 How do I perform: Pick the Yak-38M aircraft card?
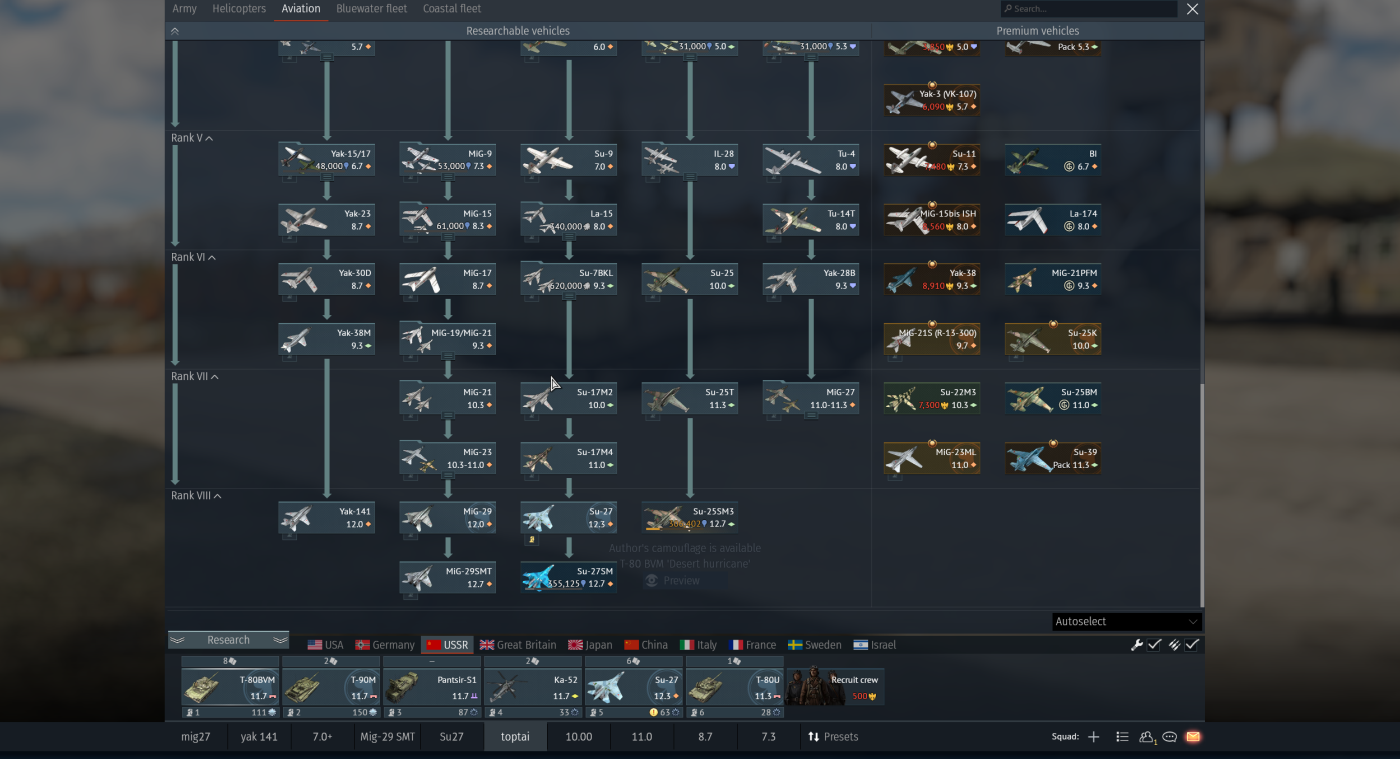click(327, 339)
